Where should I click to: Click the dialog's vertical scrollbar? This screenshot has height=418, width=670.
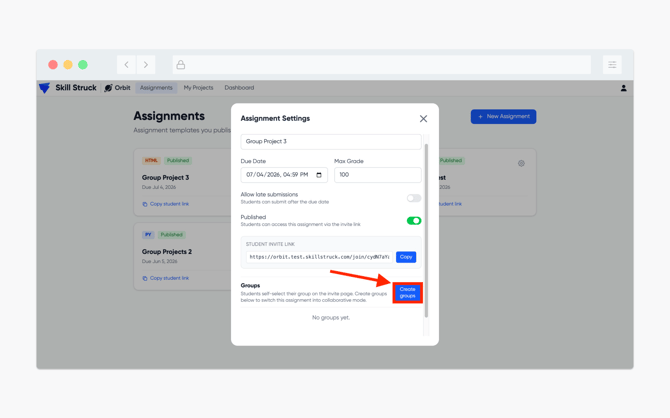426,231
